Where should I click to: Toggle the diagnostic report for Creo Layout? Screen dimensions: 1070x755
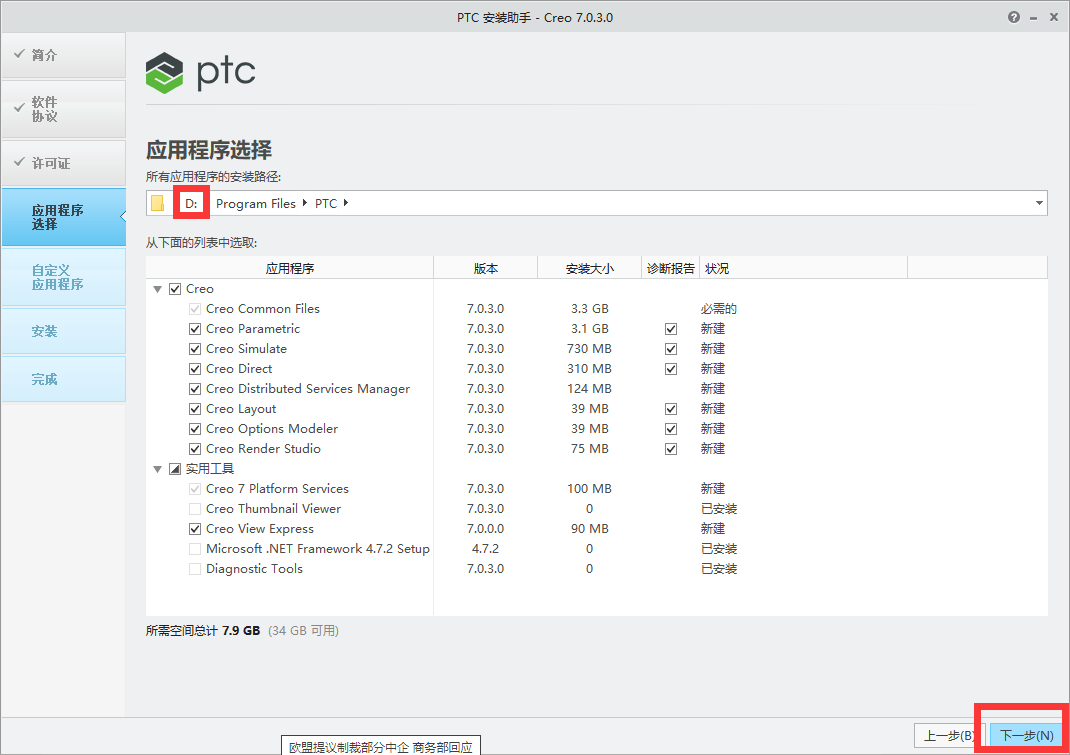point(670,408)
